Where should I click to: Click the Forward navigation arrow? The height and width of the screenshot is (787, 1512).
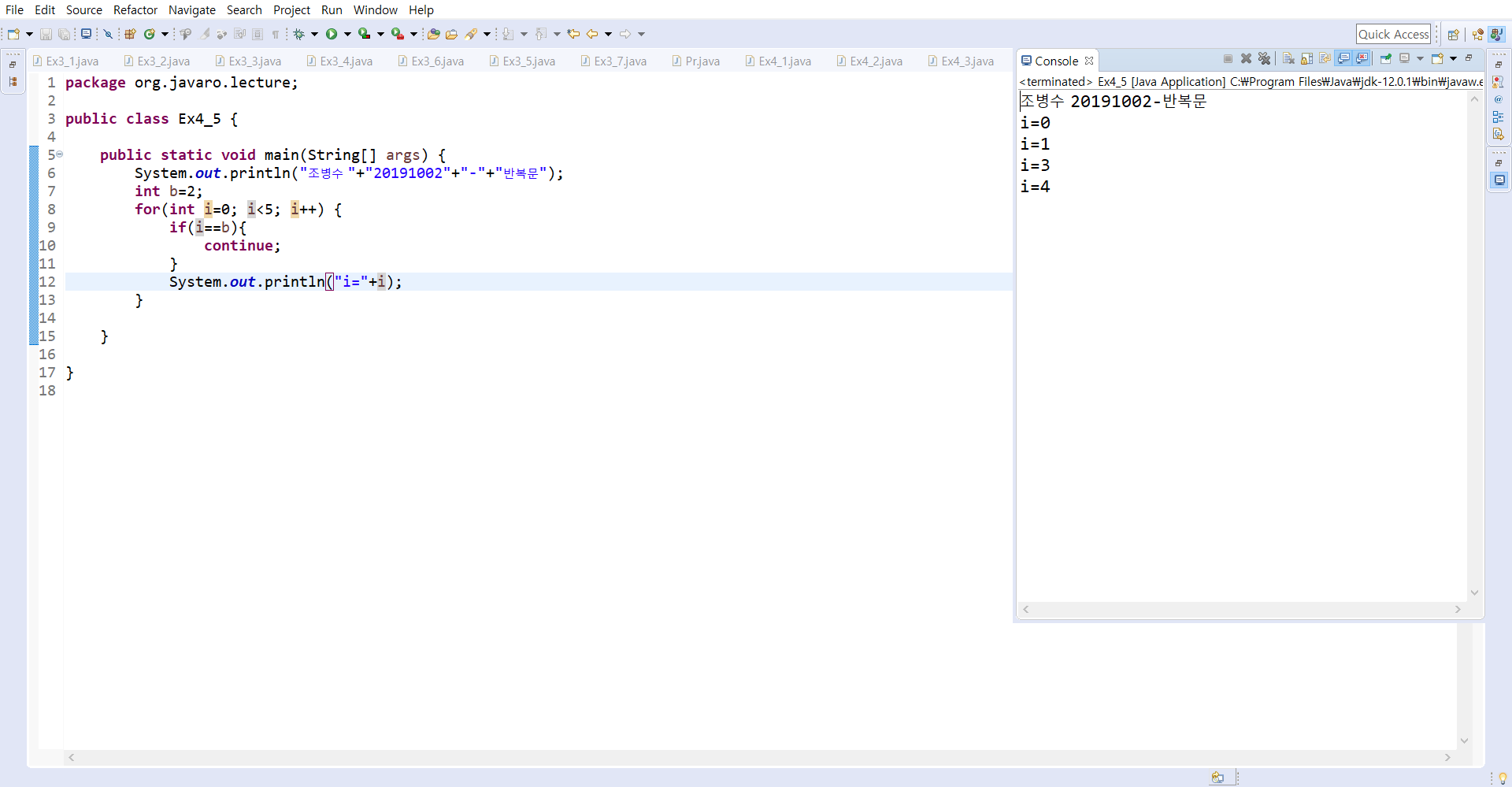(x=625, y=34)
